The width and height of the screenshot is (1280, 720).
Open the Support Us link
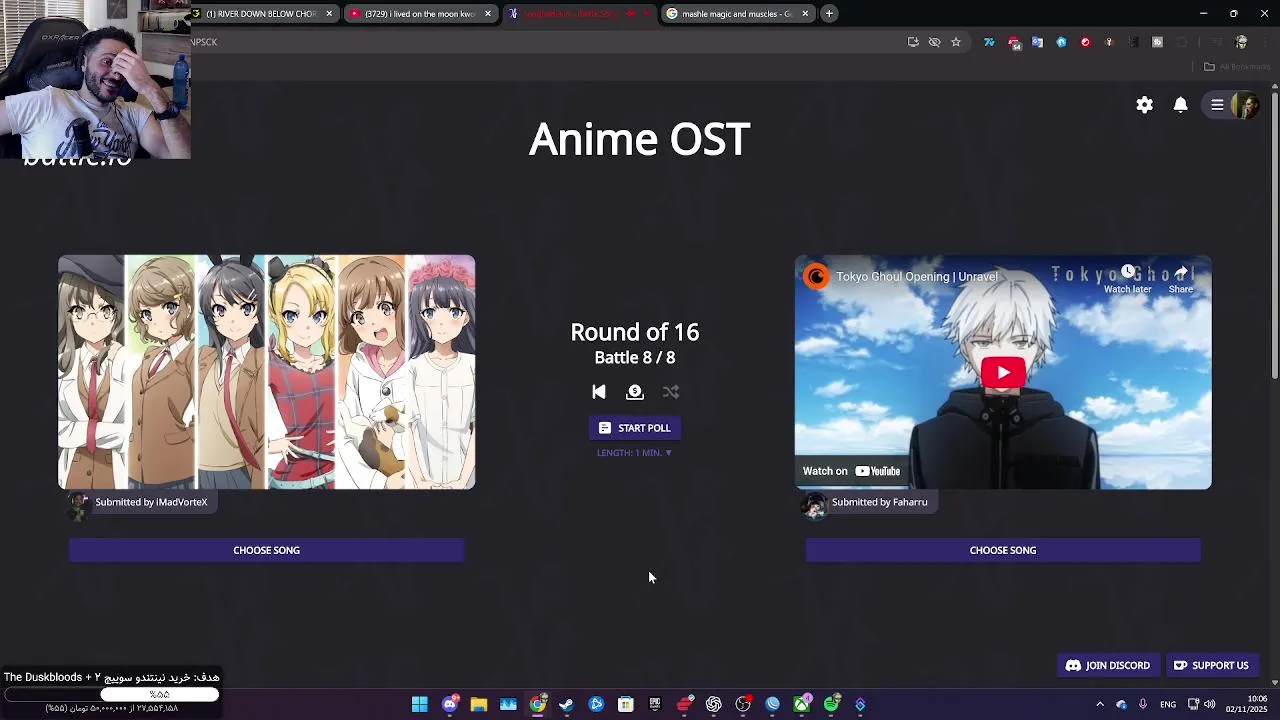(x=1211, y=665)
